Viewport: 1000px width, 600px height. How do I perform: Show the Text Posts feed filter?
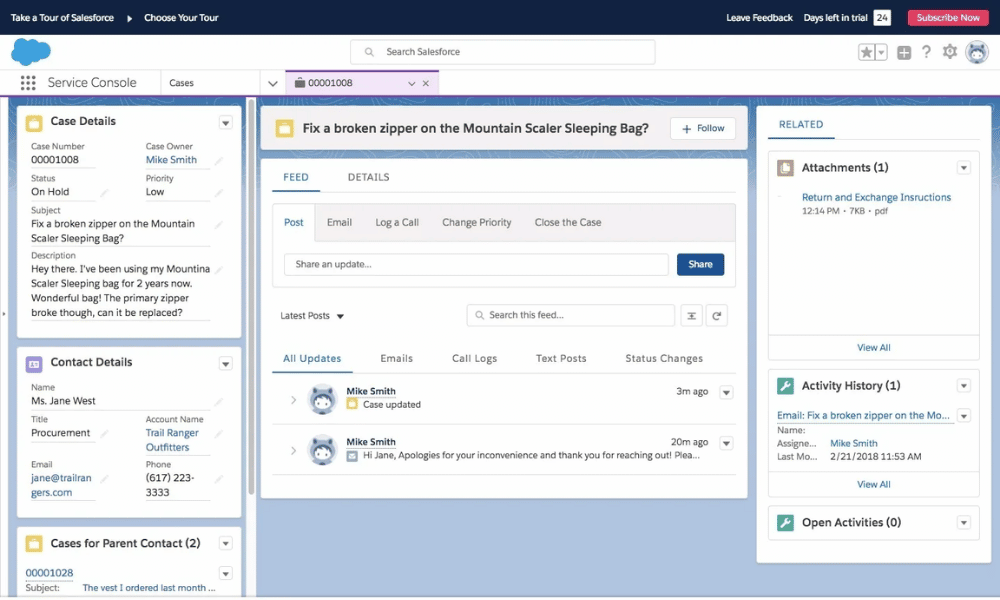[561, 358]
